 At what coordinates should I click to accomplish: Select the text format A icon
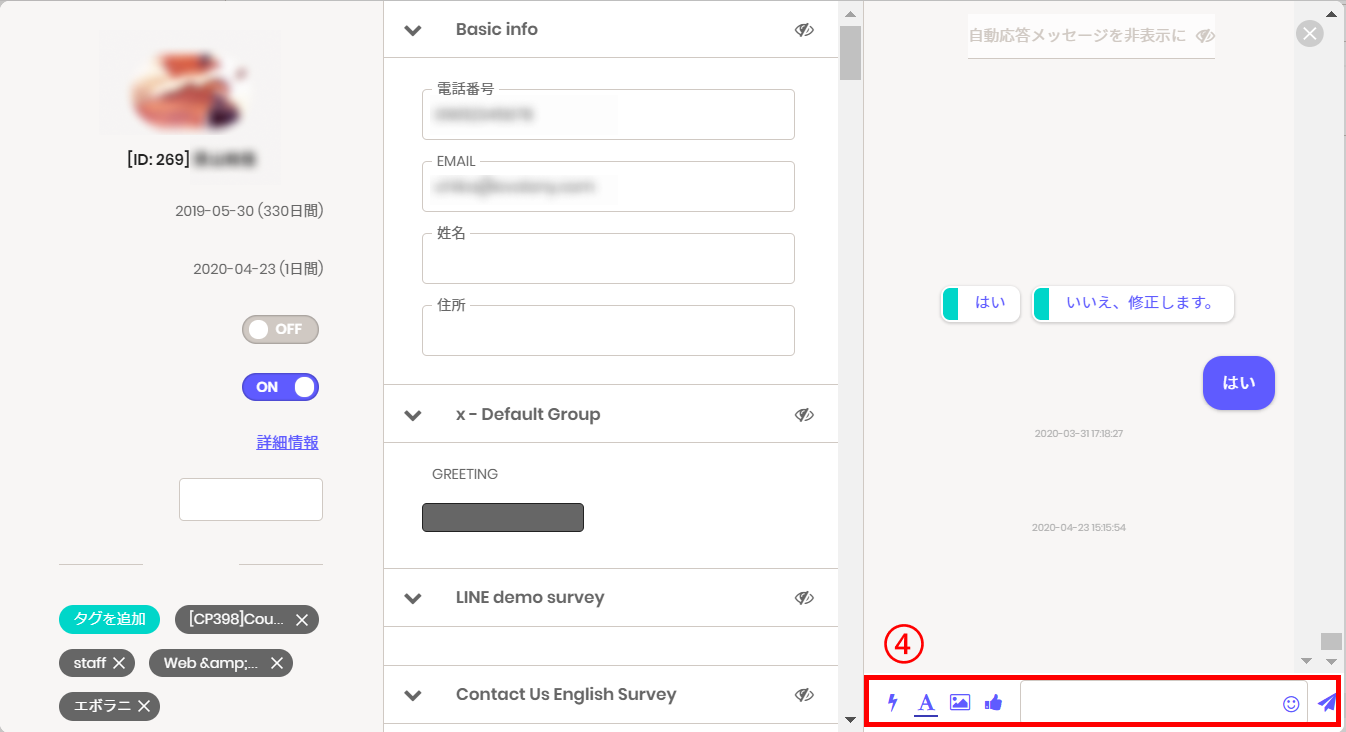click(926, 703)
